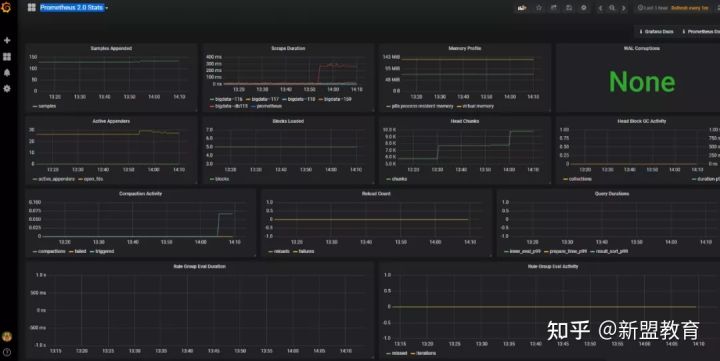The height and width of the screenshot is (361, 720).
Task: Open Head Block GC Activity title menu
Action: tap(641, 121)
